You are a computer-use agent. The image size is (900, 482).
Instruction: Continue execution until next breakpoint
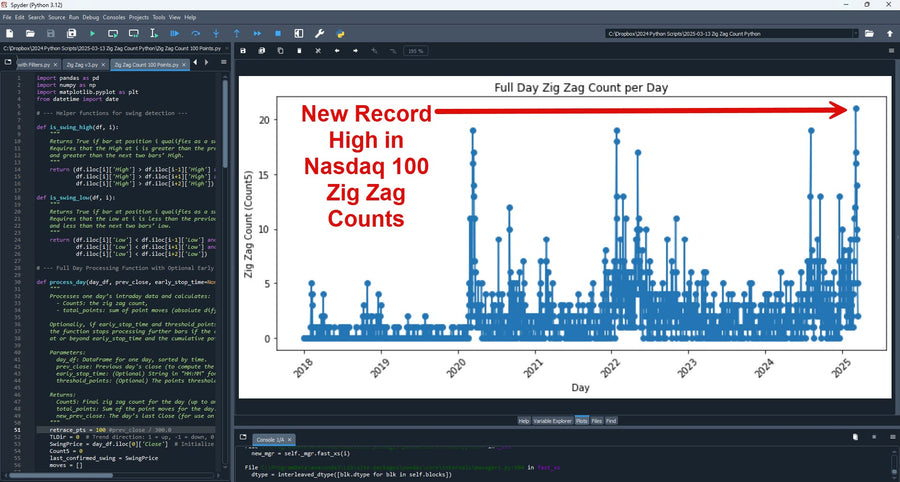tap(257, 34)
